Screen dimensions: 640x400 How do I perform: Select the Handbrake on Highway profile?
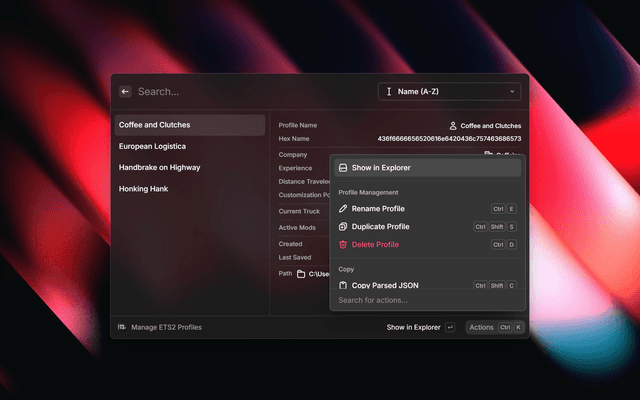click(159, 167)
